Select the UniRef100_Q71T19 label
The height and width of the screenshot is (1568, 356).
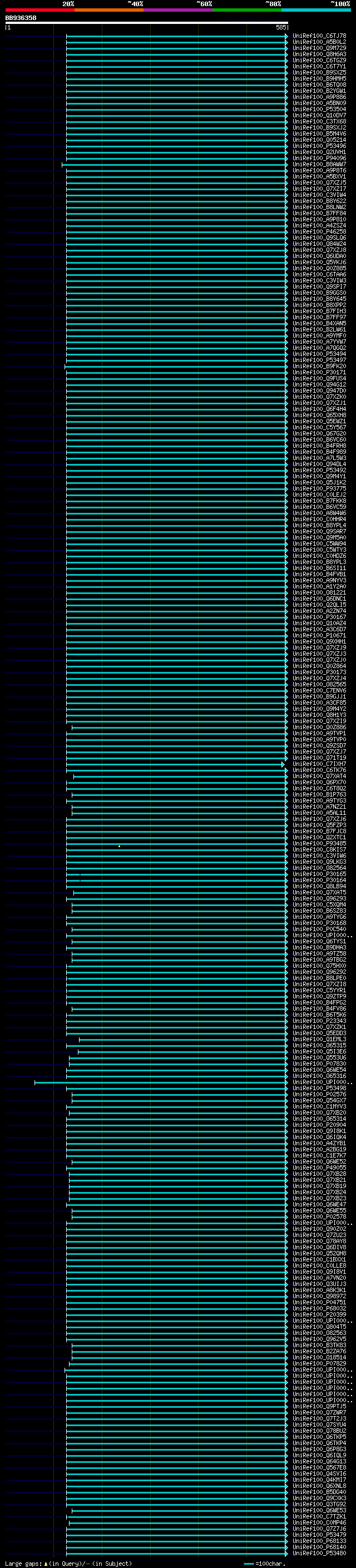pos(319,758)
